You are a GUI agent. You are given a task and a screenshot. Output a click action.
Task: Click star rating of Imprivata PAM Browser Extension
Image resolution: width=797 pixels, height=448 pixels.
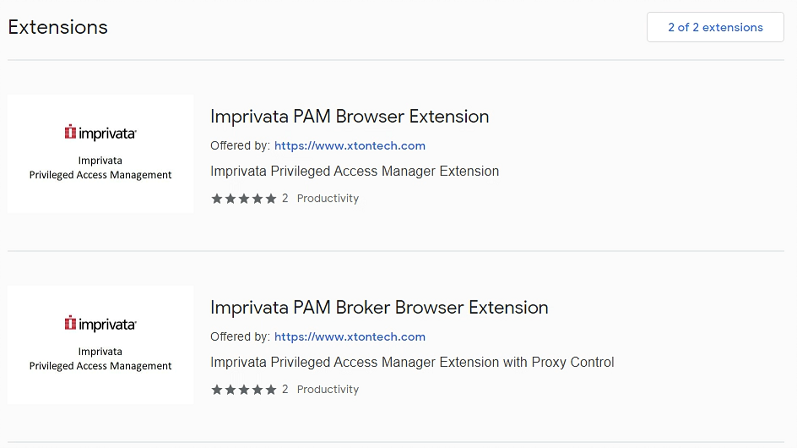point(243,198)
